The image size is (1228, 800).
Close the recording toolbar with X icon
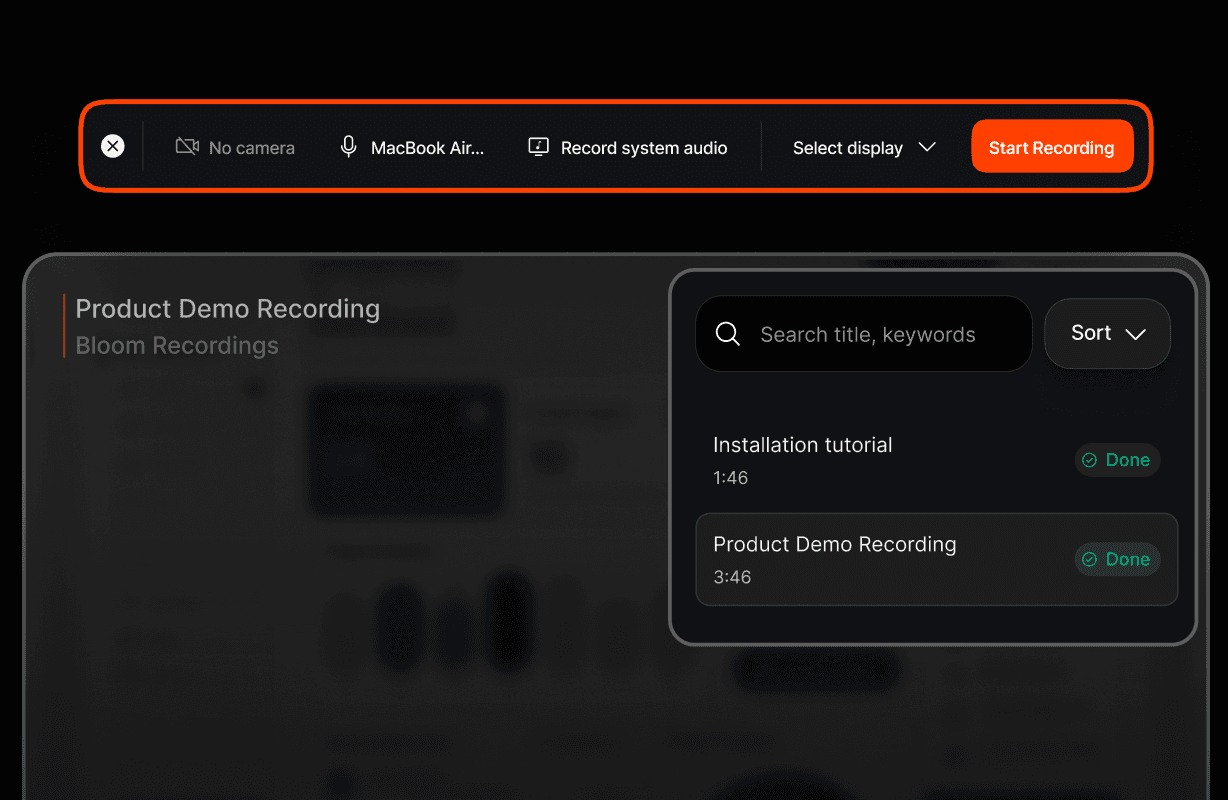[113, 147]
